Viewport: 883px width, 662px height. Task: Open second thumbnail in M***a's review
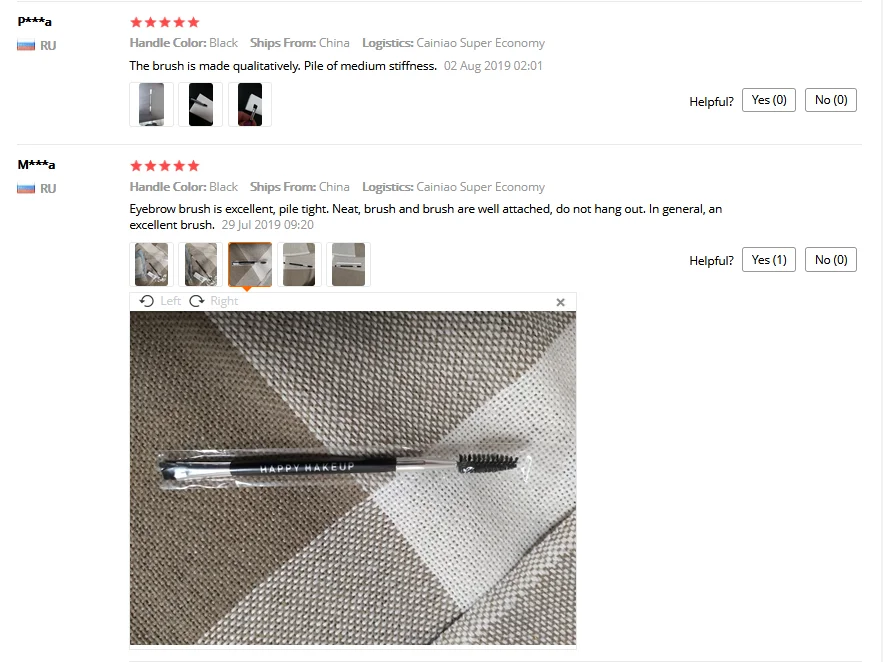(200, 265)
